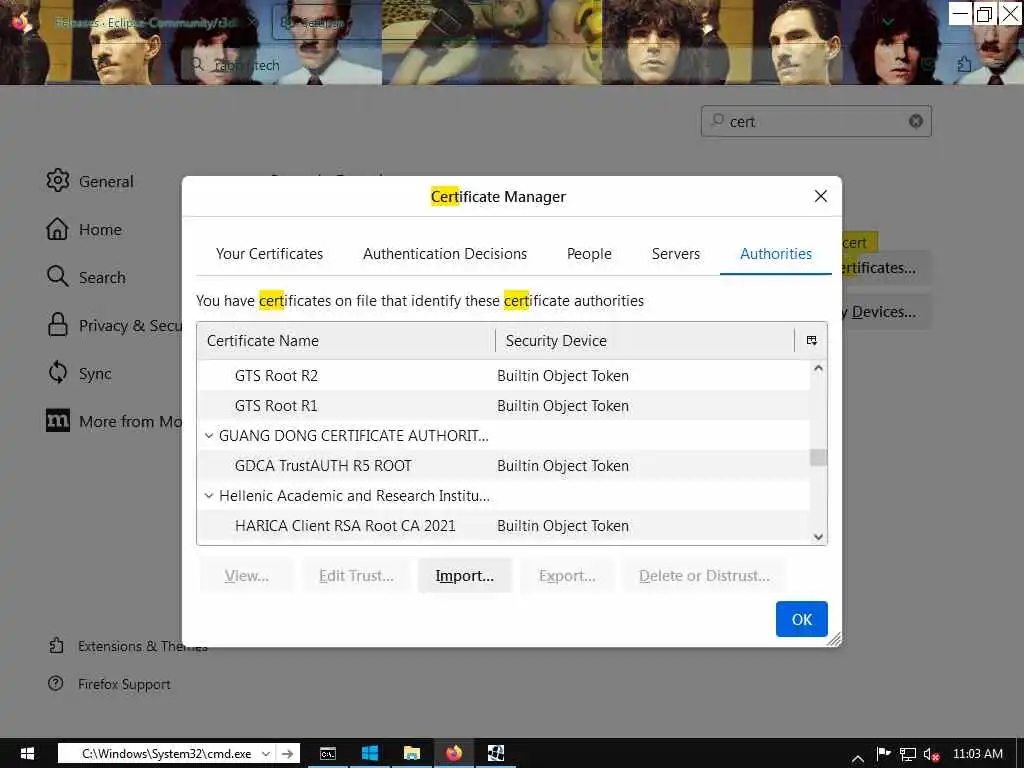Open the last pinned taskbar app icon
This screenshot has height=768, width=1024.
tap(496, 753)
